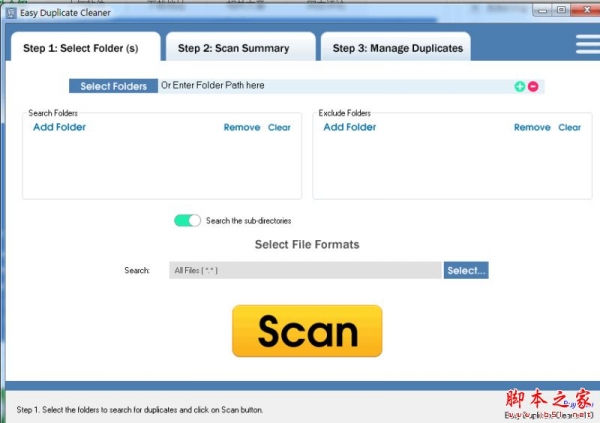600x423 pixels.
Task: Minimize the Easy Duplicate Cleaner window
Action: pos(542,10)
